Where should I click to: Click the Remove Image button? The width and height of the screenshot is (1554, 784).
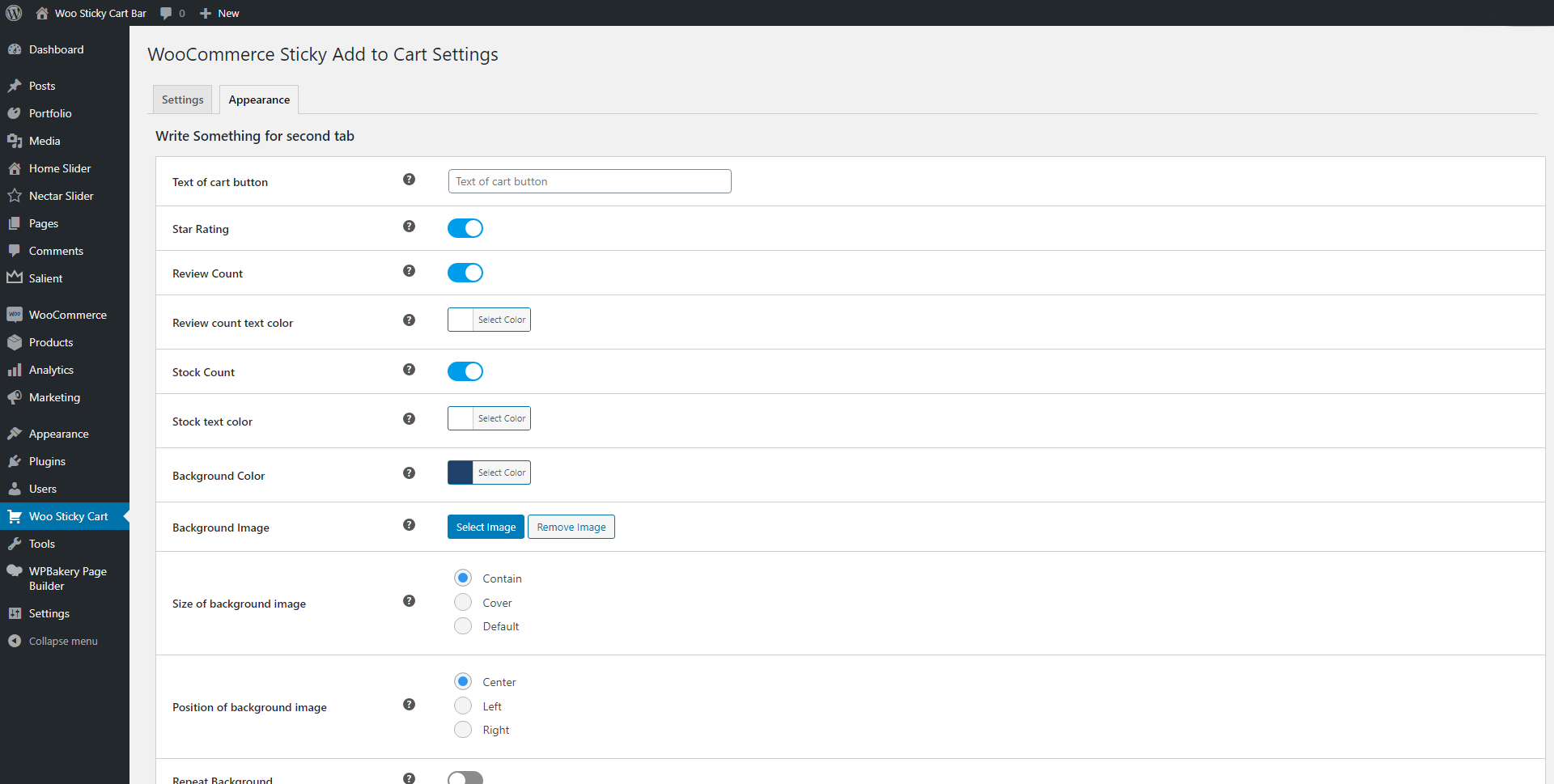[x=571, y=527]
